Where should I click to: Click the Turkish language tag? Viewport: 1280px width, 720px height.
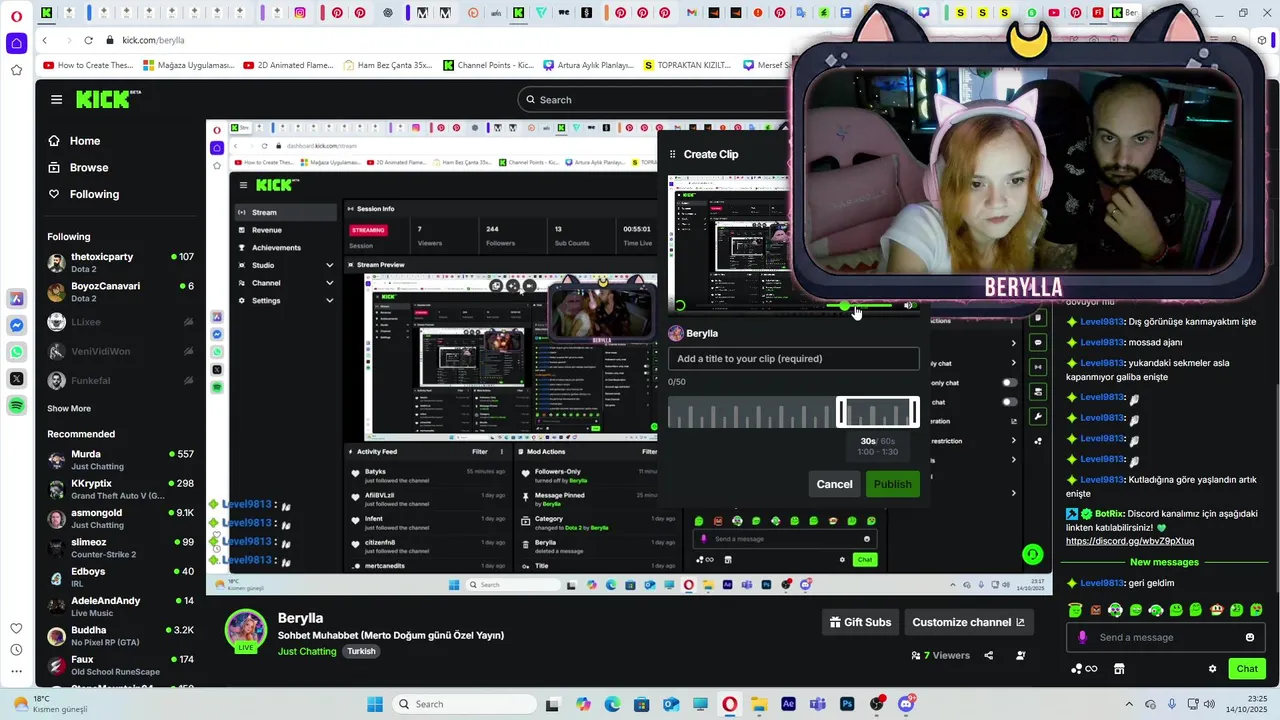click(x=361, y=652)
